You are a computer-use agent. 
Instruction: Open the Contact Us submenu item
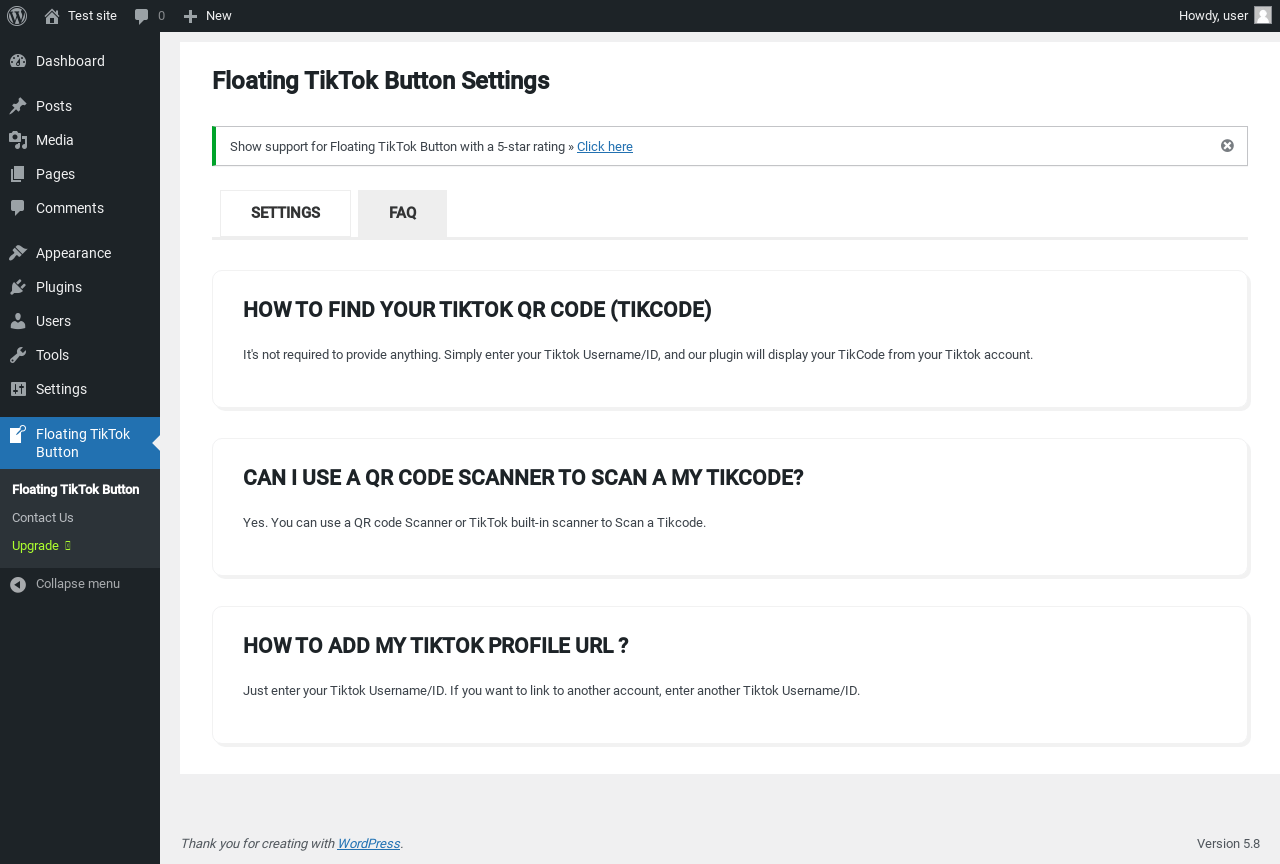pyautogui.click(x=43, y=518)
